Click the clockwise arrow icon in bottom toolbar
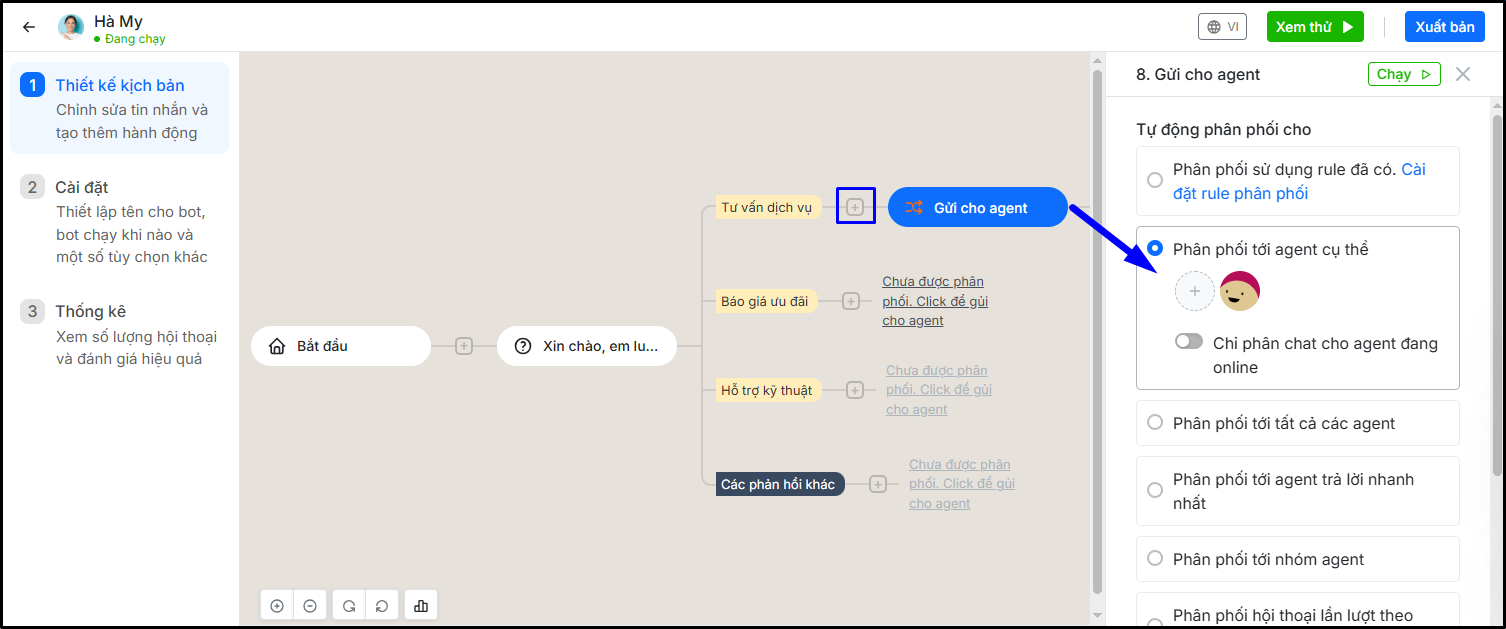This screenshot has height=629, width=1506. click(x=349, y=606)
